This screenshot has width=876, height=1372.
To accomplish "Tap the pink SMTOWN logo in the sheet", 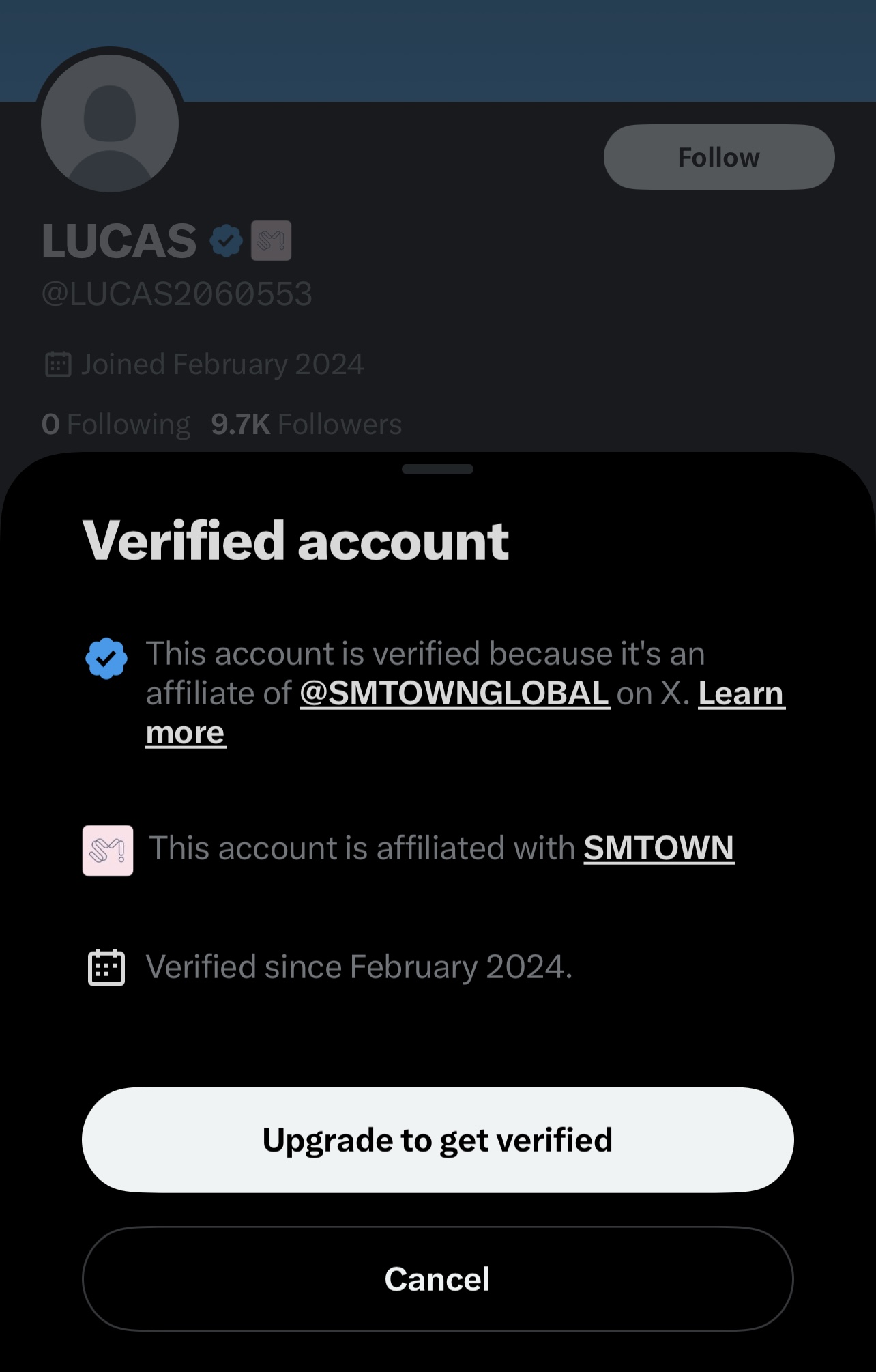I will 108,851.
